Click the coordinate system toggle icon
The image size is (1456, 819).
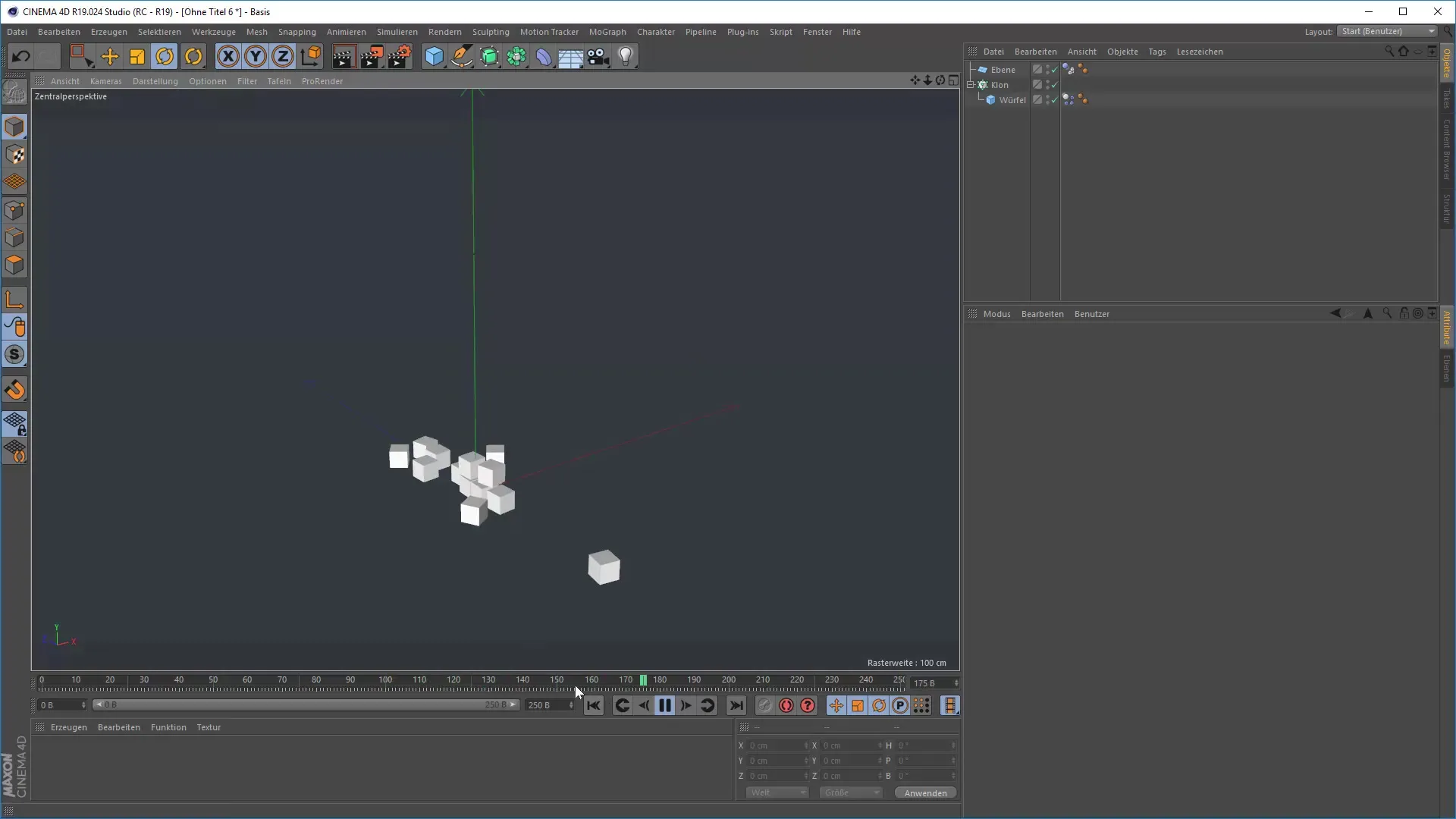click(311, 56)
